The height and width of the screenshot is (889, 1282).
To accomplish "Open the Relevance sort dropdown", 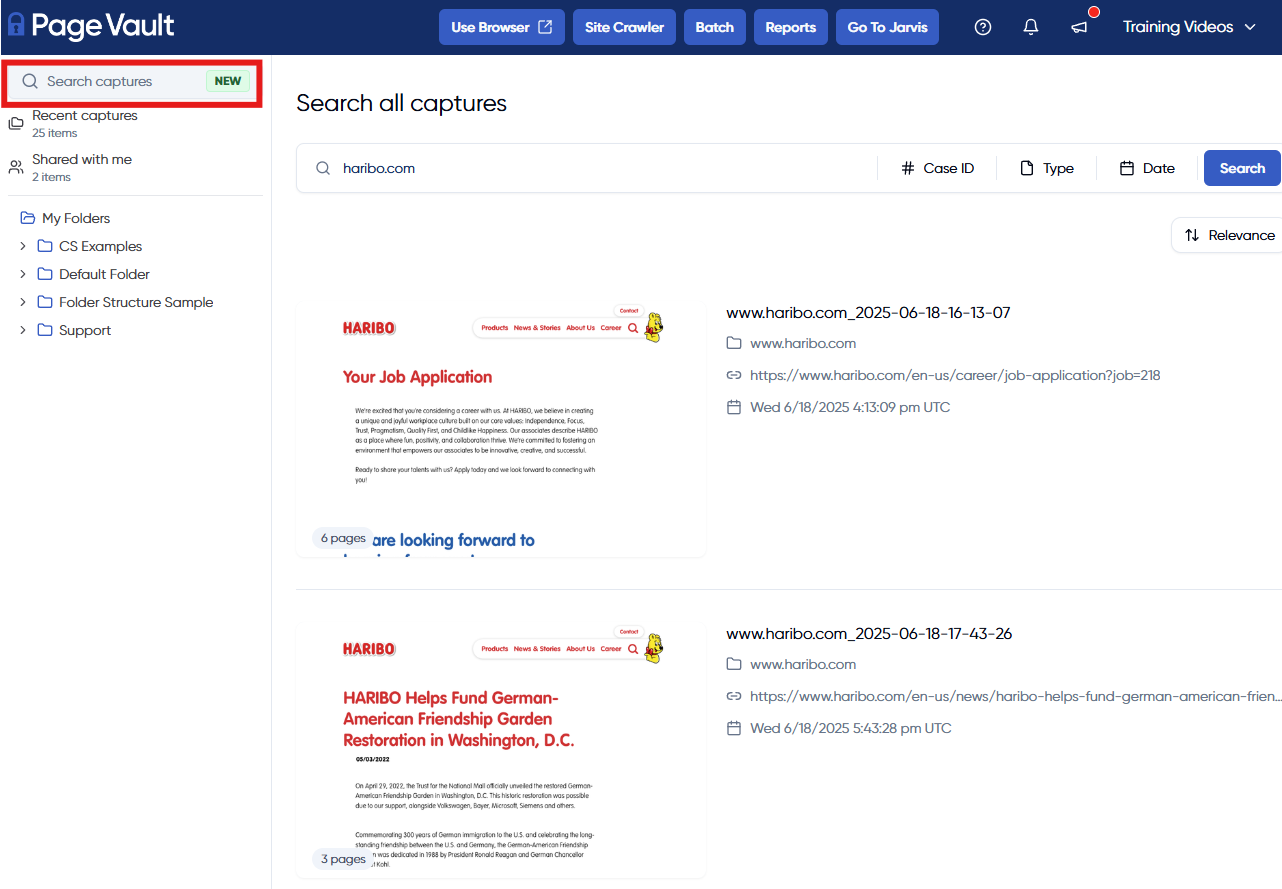I will coord(1229,235).
